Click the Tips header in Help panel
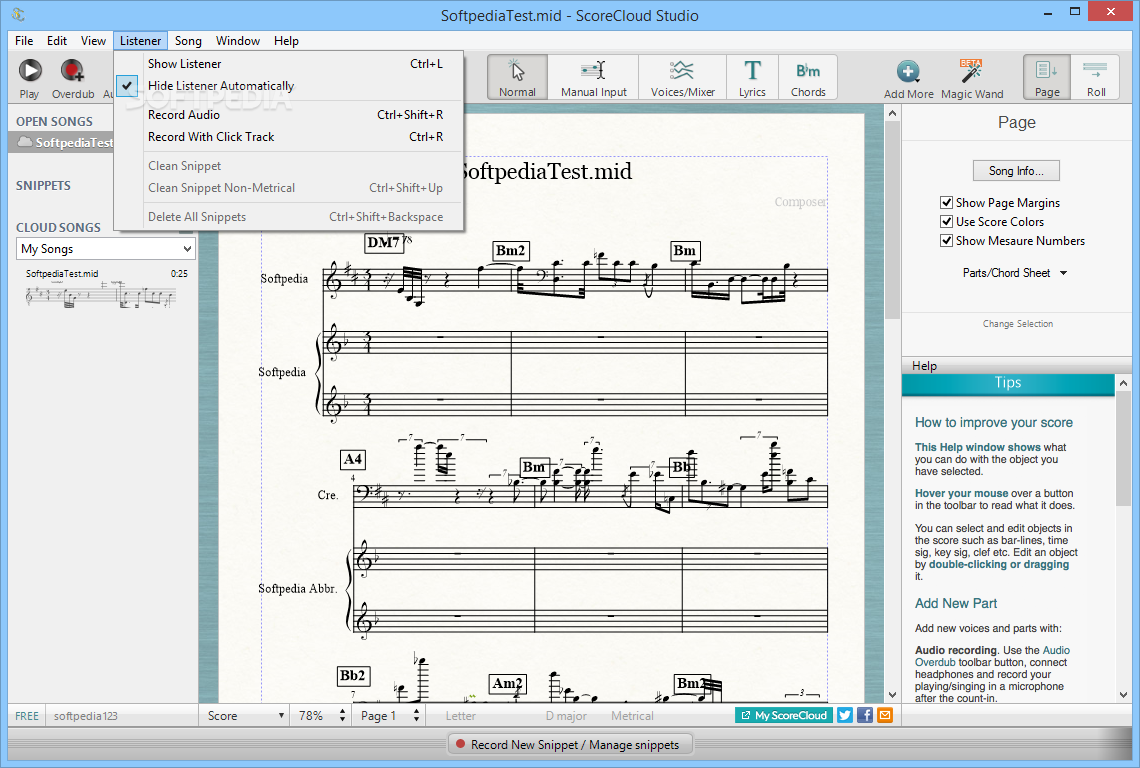 (x=1008, y=383)
